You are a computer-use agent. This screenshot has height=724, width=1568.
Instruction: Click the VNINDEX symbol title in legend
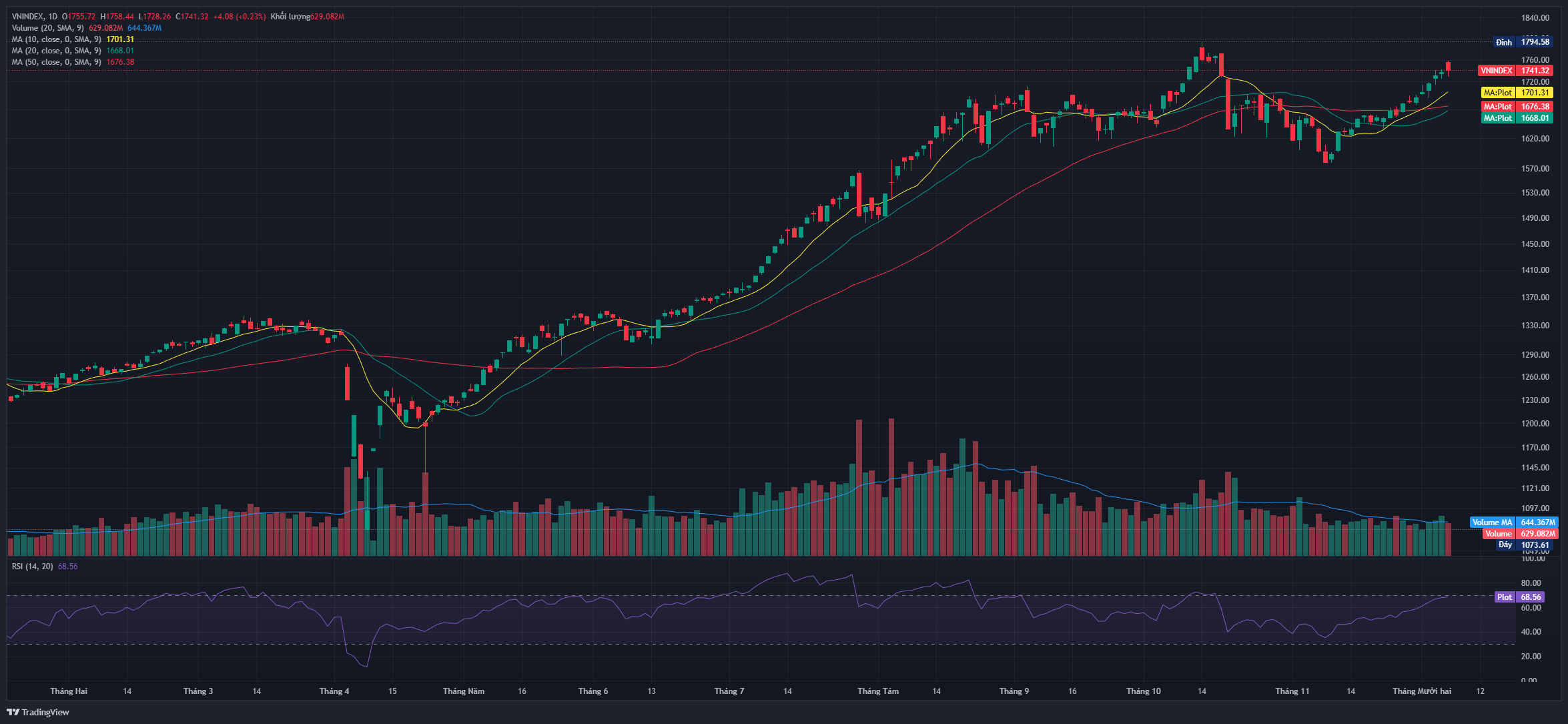point(29,17)
